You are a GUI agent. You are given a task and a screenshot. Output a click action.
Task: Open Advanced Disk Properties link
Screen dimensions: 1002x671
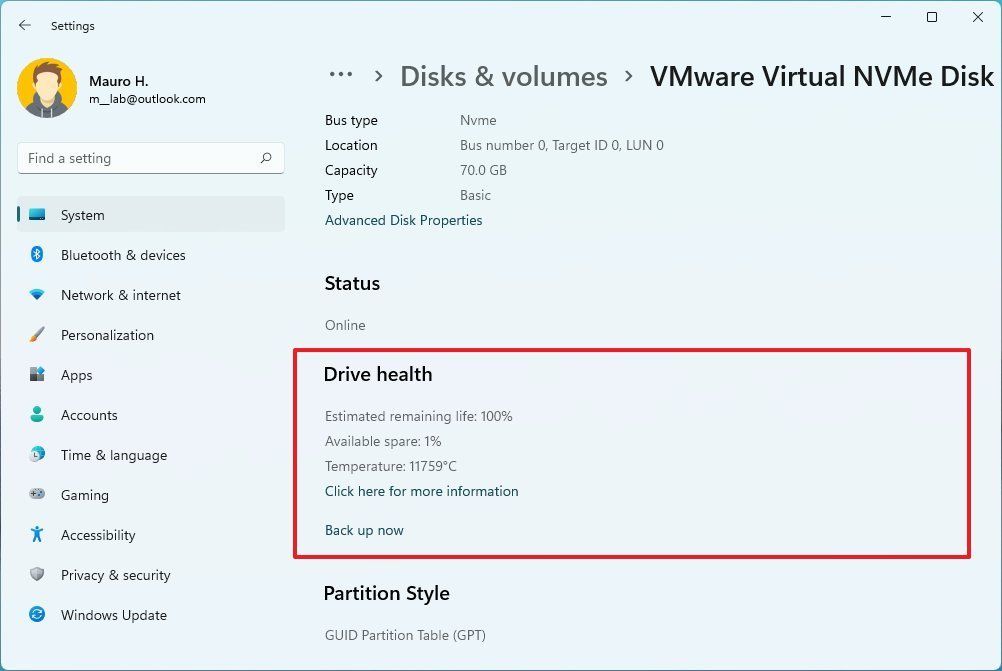[403, 220]
